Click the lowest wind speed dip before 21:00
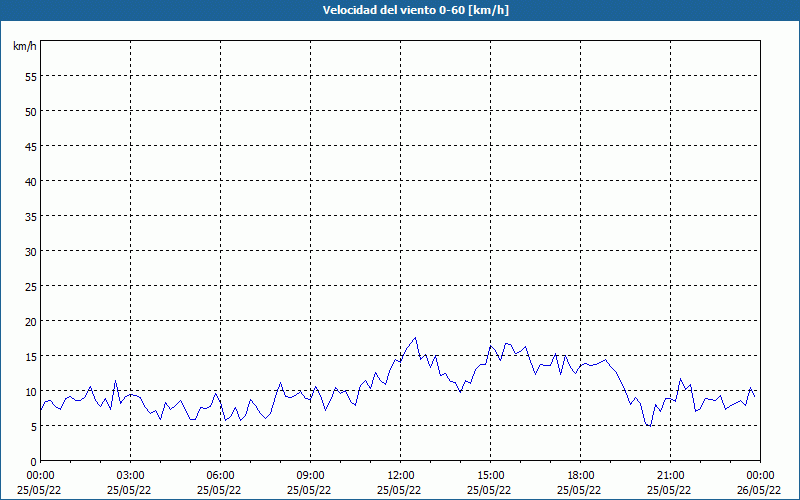The width and height of the screenshot is (800, 500). click(650, 426)
